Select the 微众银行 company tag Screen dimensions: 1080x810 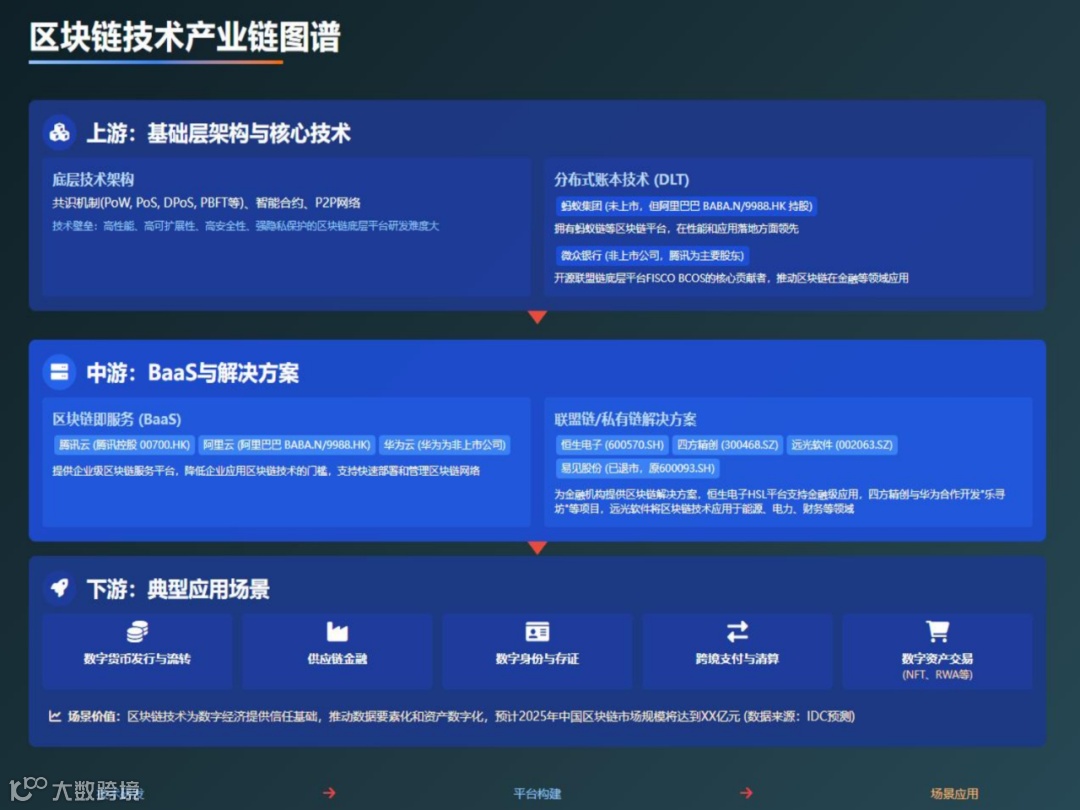tap(652, 256)
